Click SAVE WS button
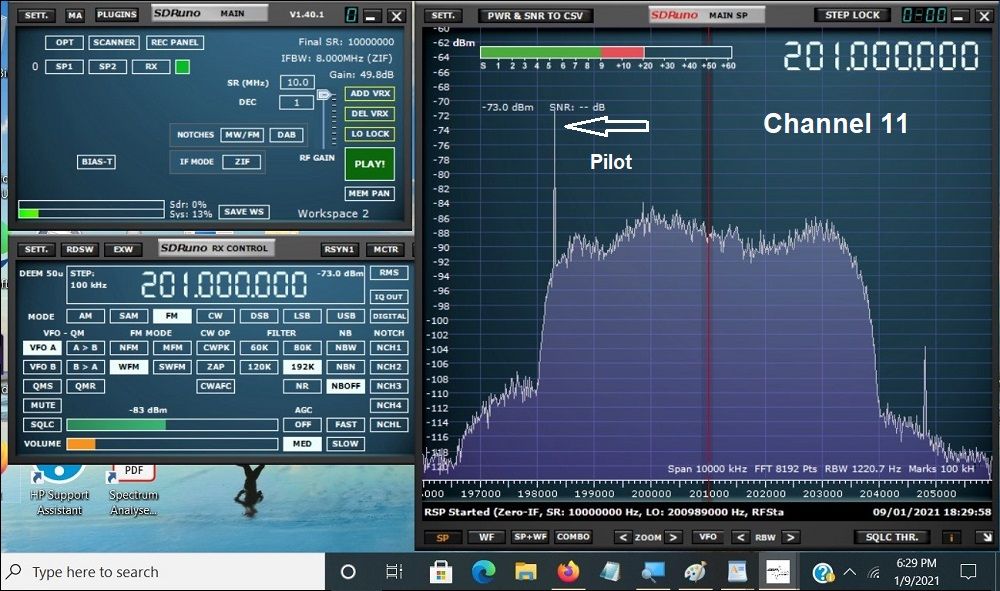 [x=244, y=212]
